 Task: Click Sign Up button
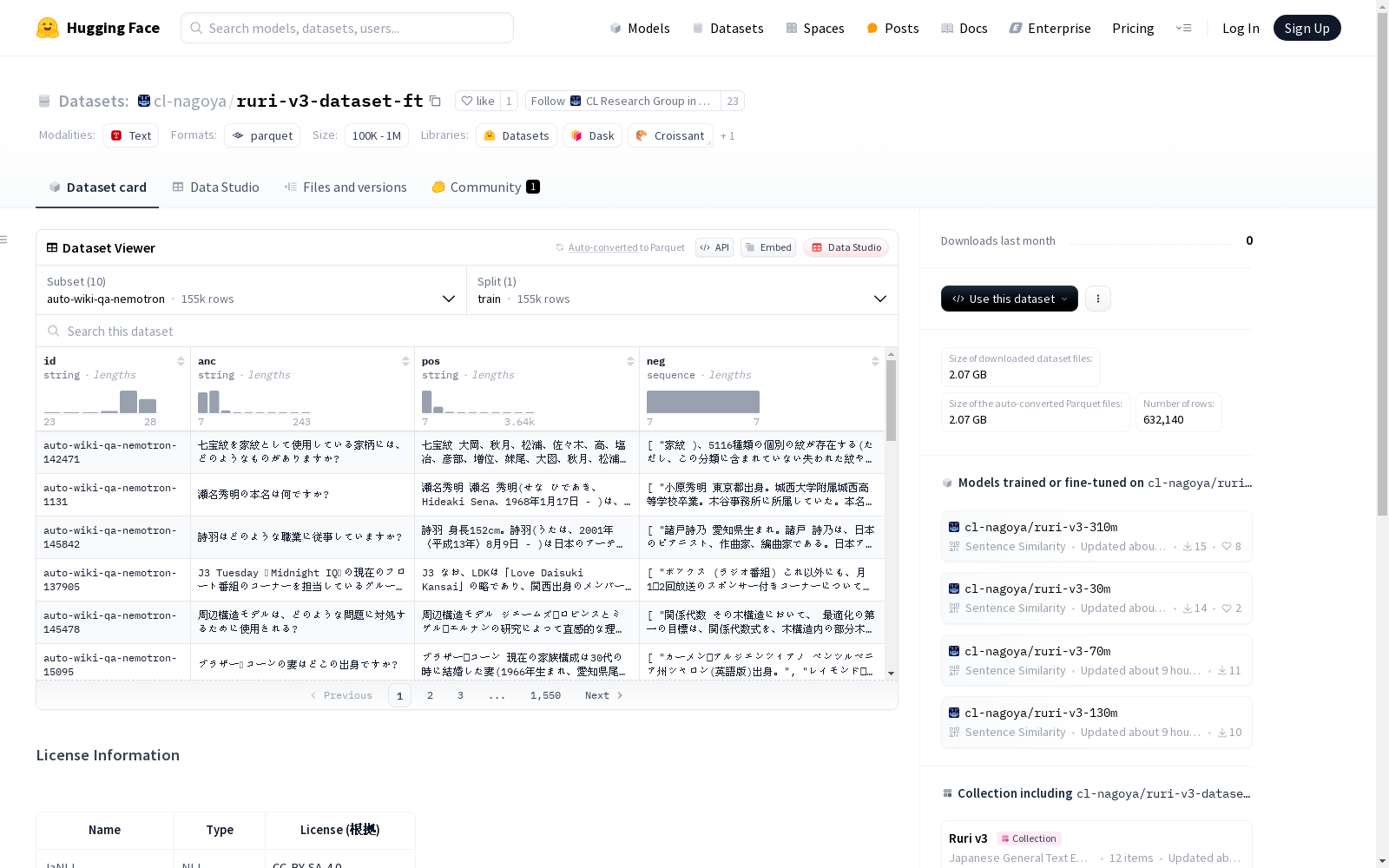(1307, 28)
